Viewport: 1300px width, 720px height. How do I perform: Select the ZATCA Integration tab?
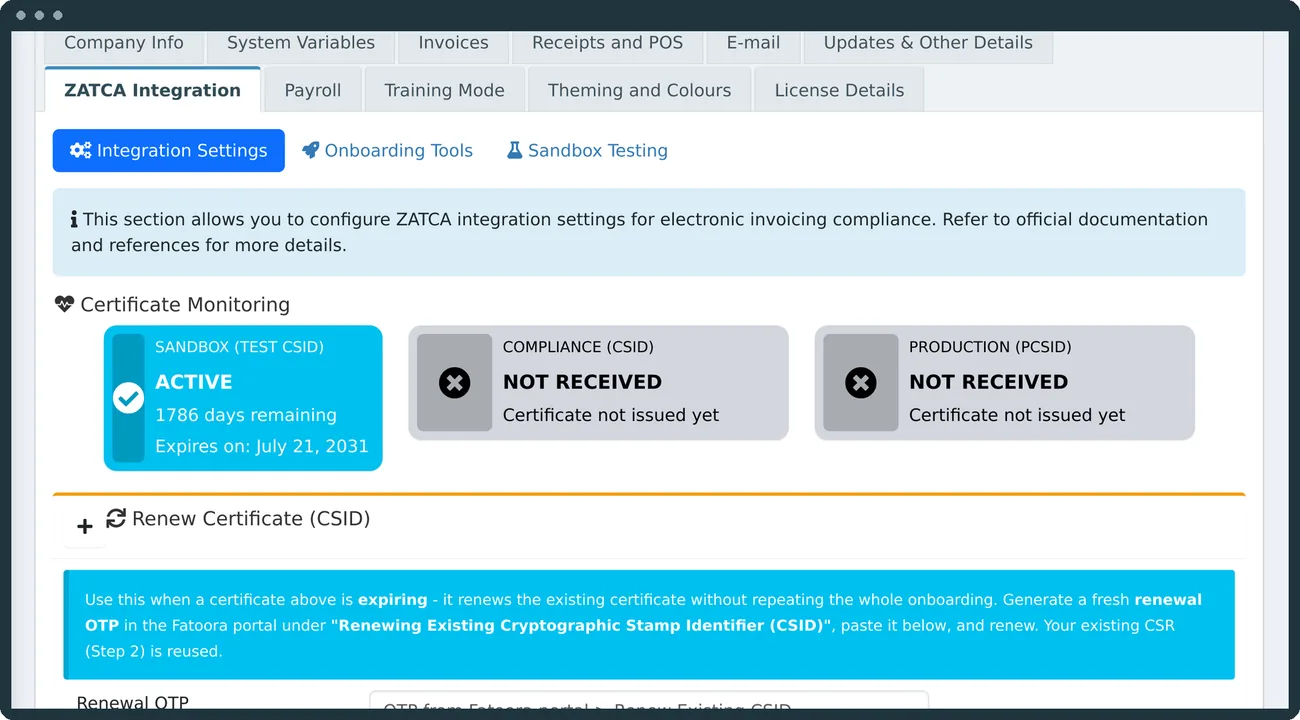point(153,90)
